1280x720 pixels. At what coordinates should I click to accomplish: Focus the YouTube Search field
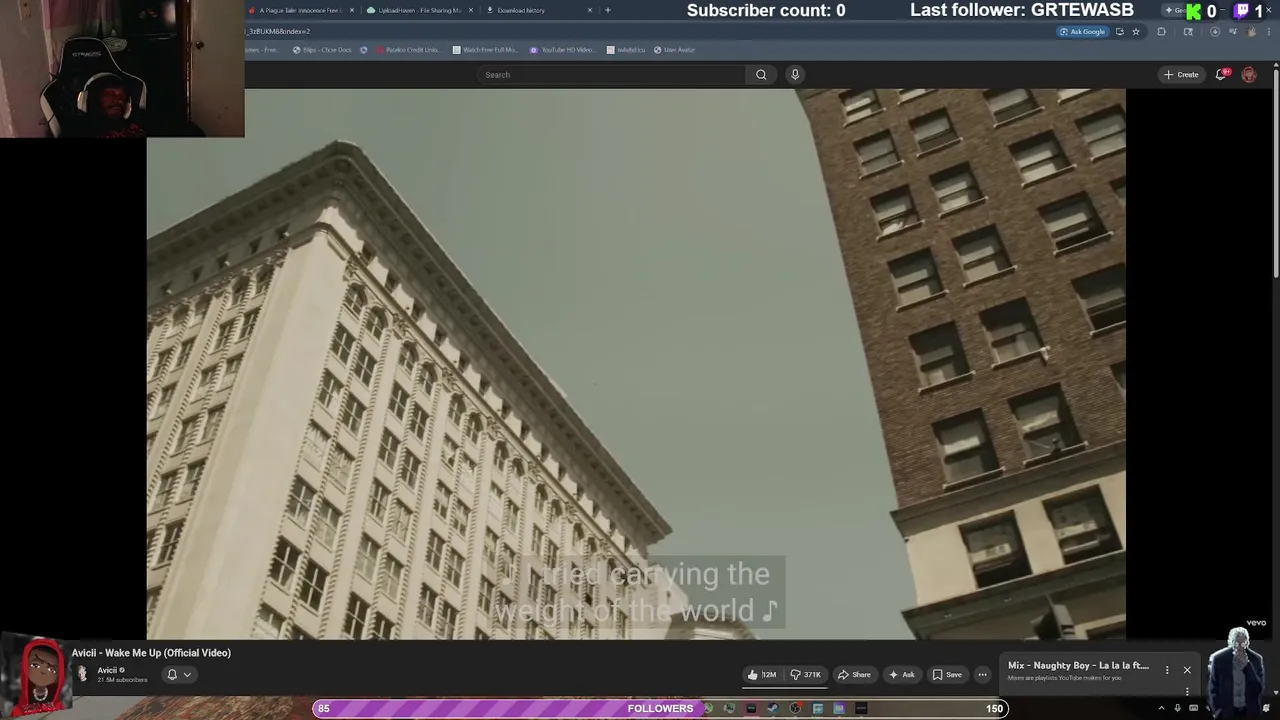coord(612,74)
